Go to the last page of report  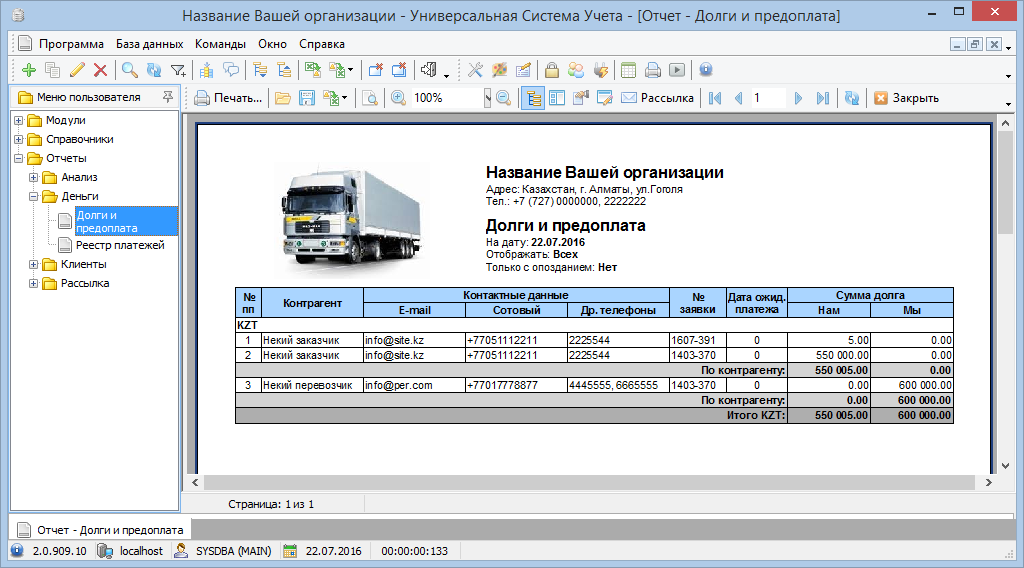click(822, 98)
